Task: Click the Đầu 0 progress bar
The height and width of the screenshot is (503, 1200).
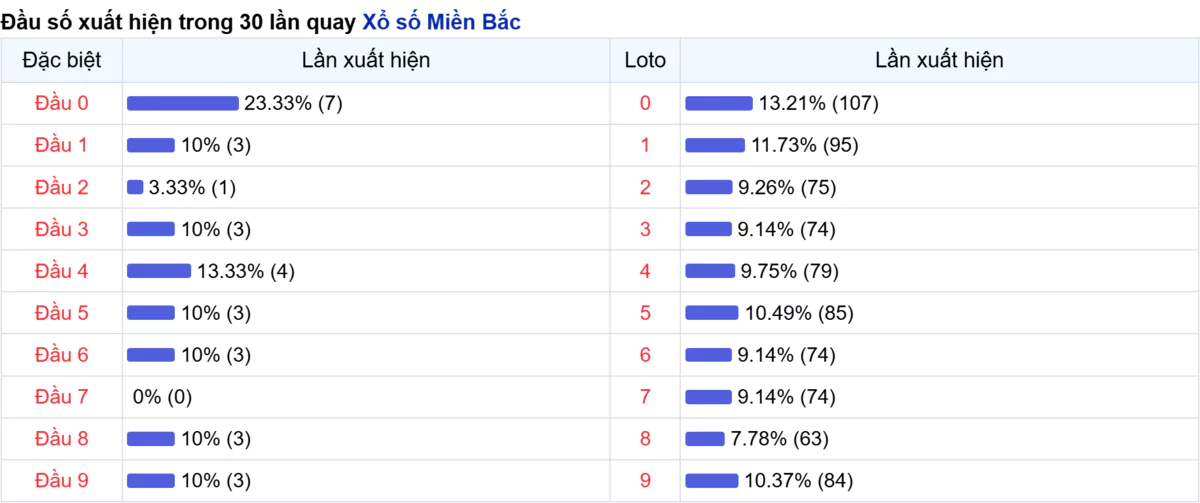Action: (x=183, y=103)
